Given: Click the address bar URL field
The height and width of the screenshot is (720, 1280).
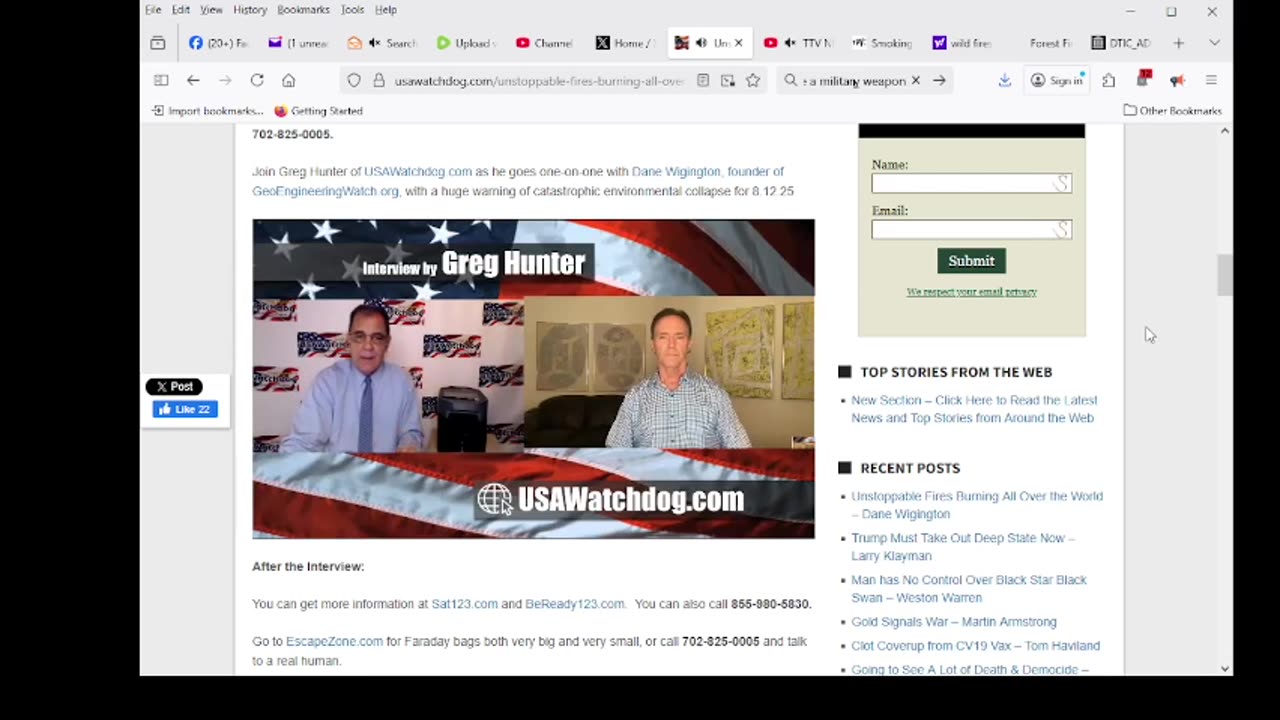Looking at the screenshot, I should point(538,81).
